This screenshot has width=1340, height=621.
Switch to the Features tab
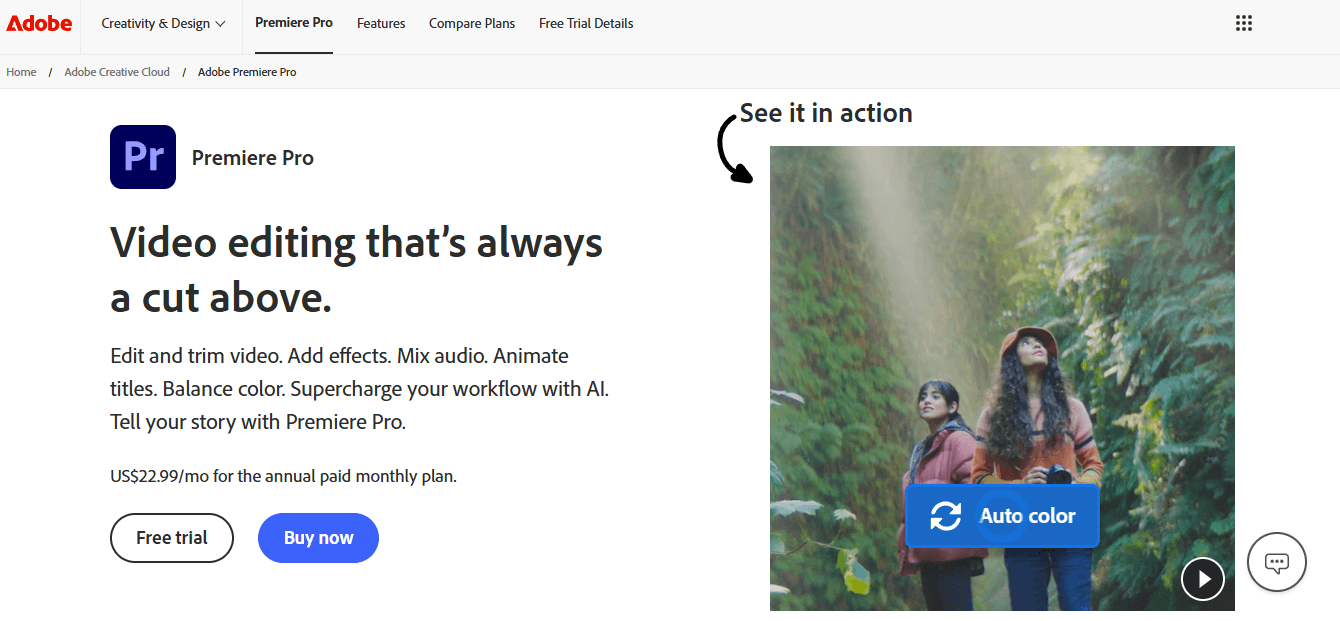[381, 22]
